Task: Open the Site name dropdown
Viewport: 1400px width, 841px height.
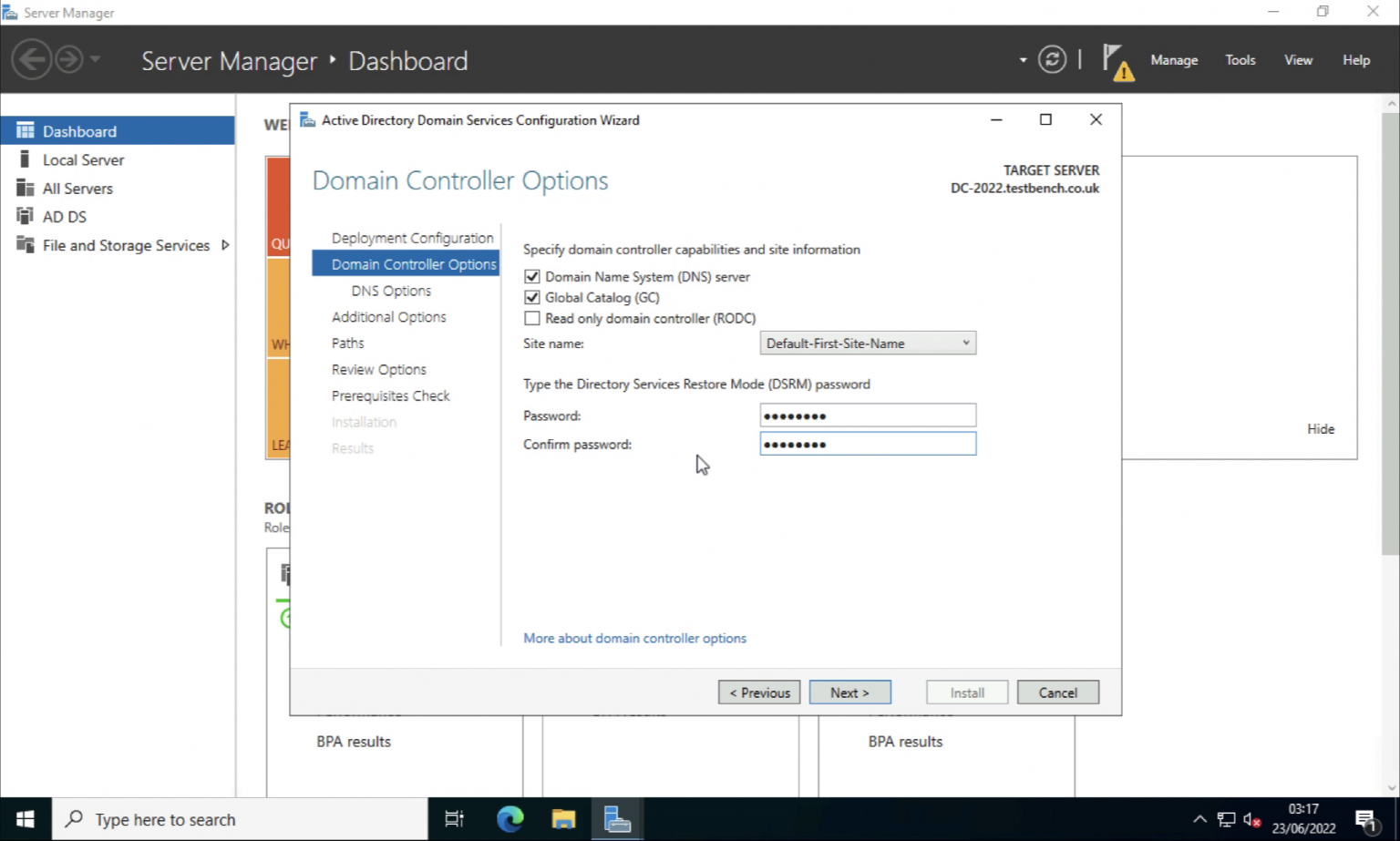Action: pyautogui.click(x=867, y=344)
